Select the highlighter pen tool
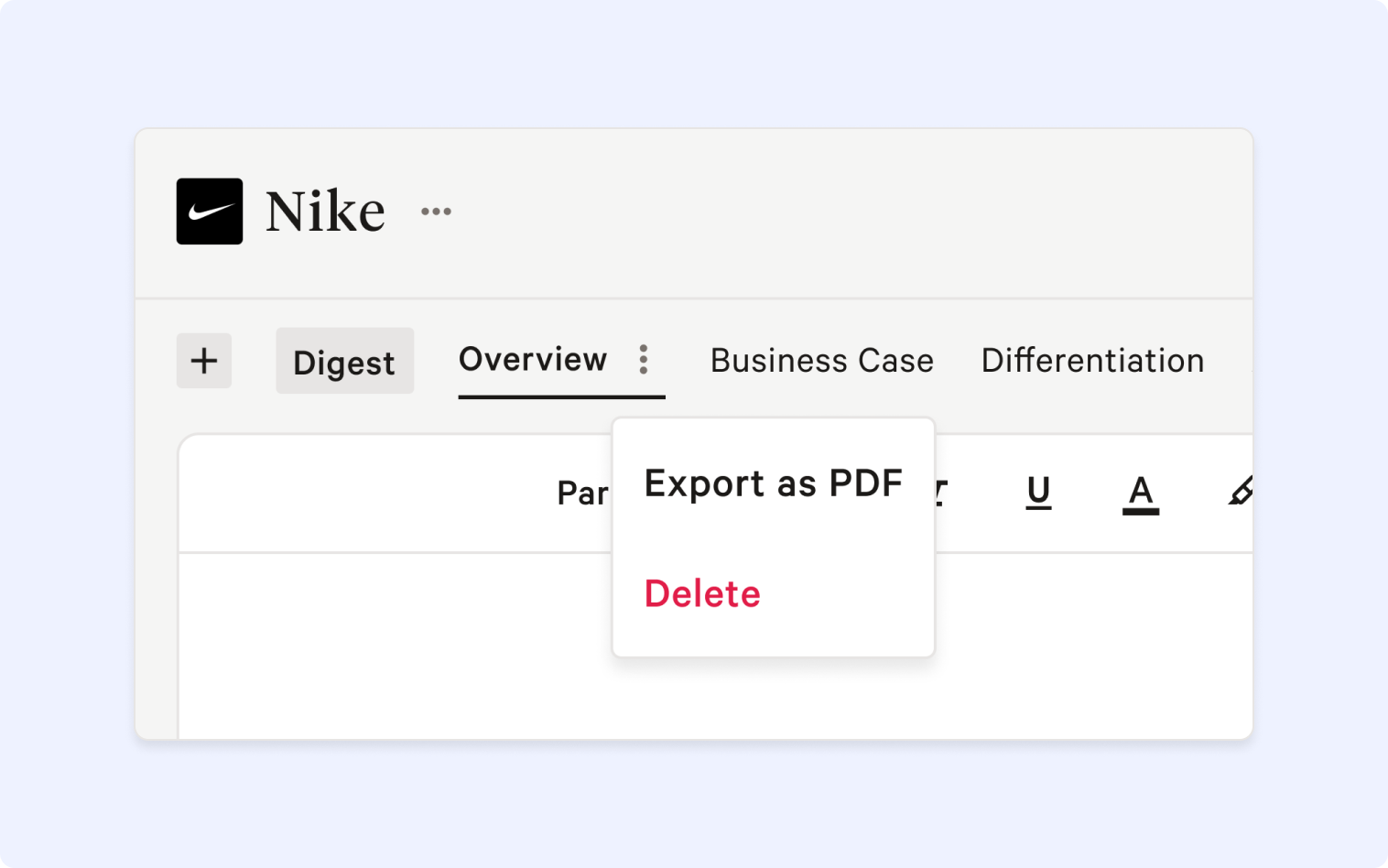The height and width of the screenshot is (868, 1388). click(1241, 492)
